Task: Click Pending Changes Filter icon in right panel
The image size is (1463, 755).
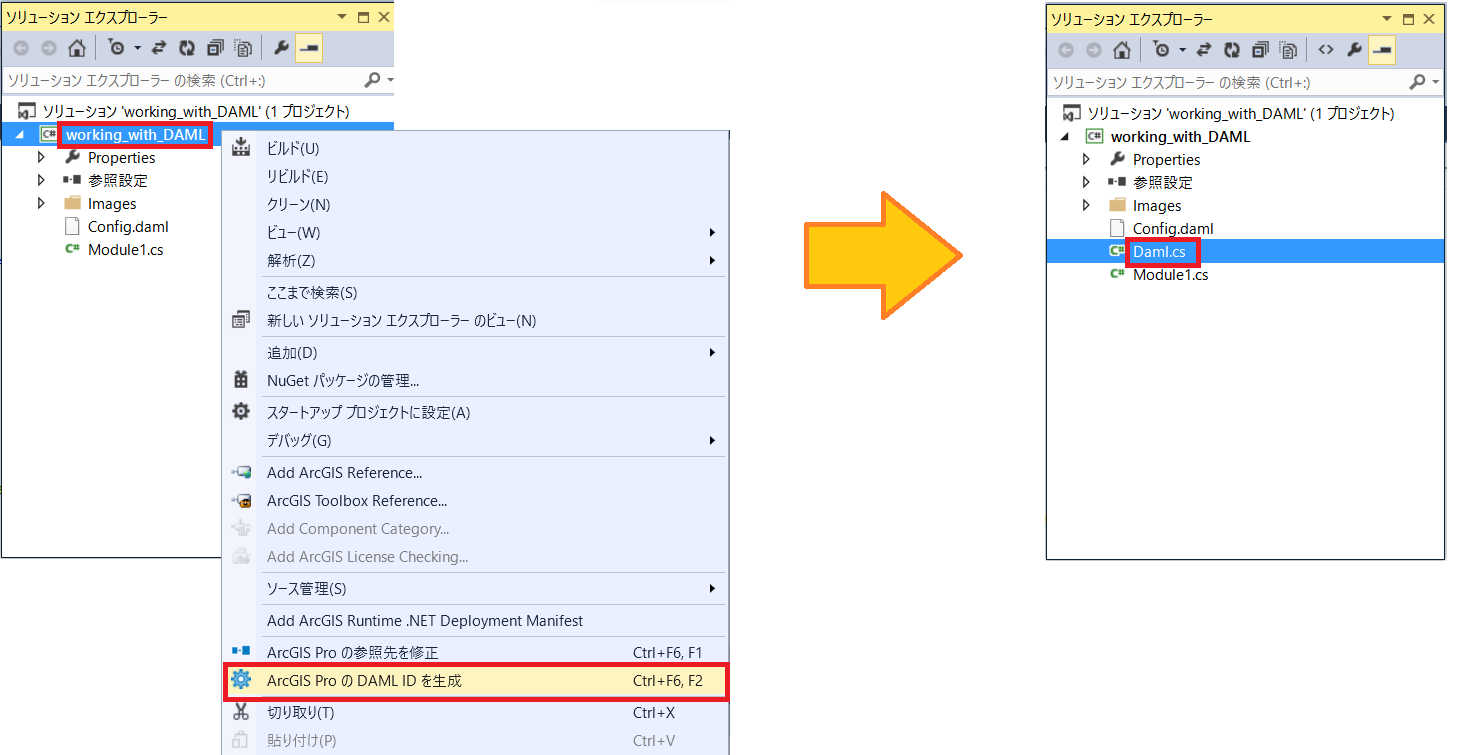Action: coord(1161,50)
